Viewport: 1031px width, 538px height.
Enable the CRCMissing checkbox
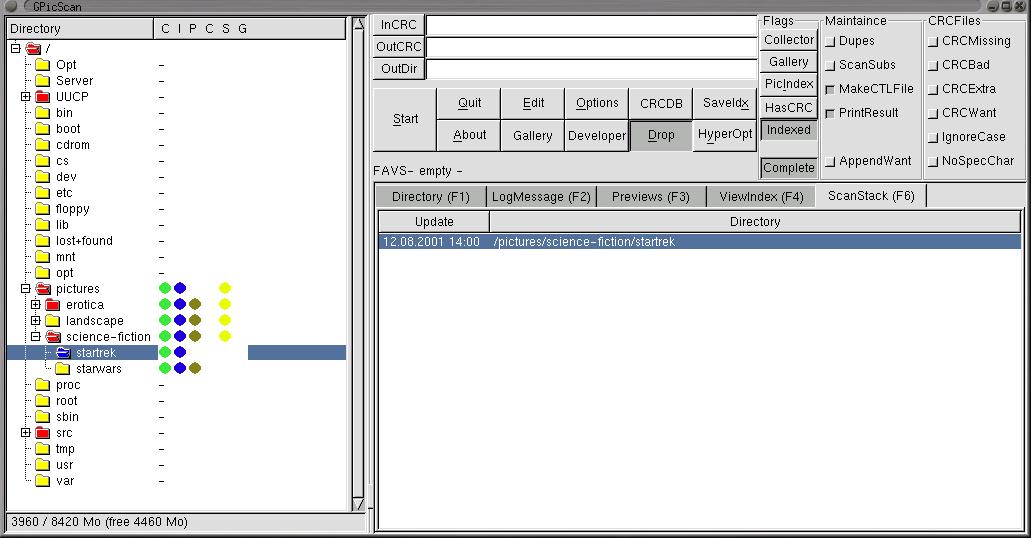point(933,41)
